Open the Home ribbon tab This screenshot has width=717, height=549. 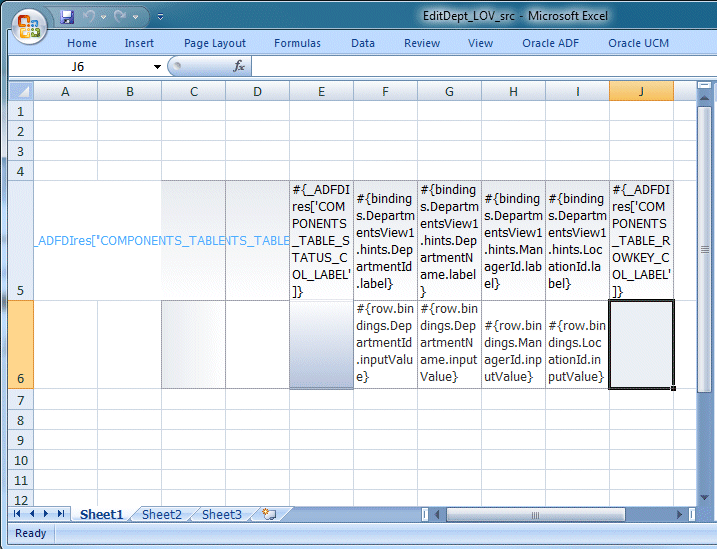coord(82,43)
